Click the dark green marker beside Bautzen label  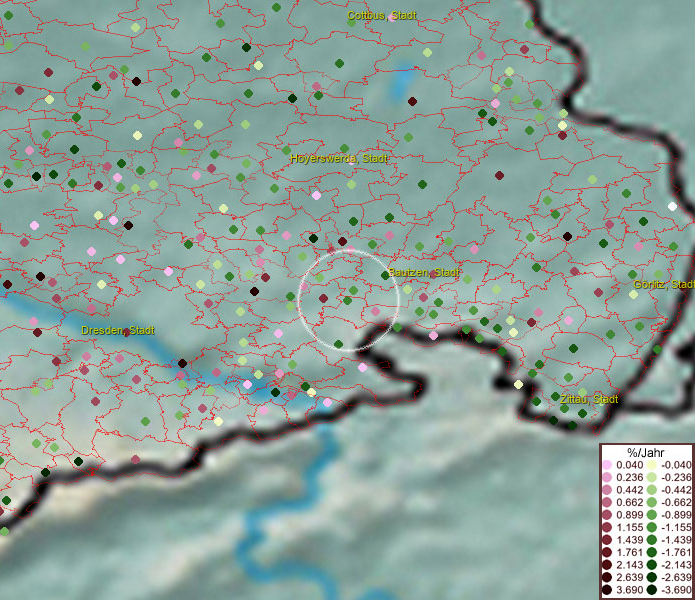tap(385, 275)
